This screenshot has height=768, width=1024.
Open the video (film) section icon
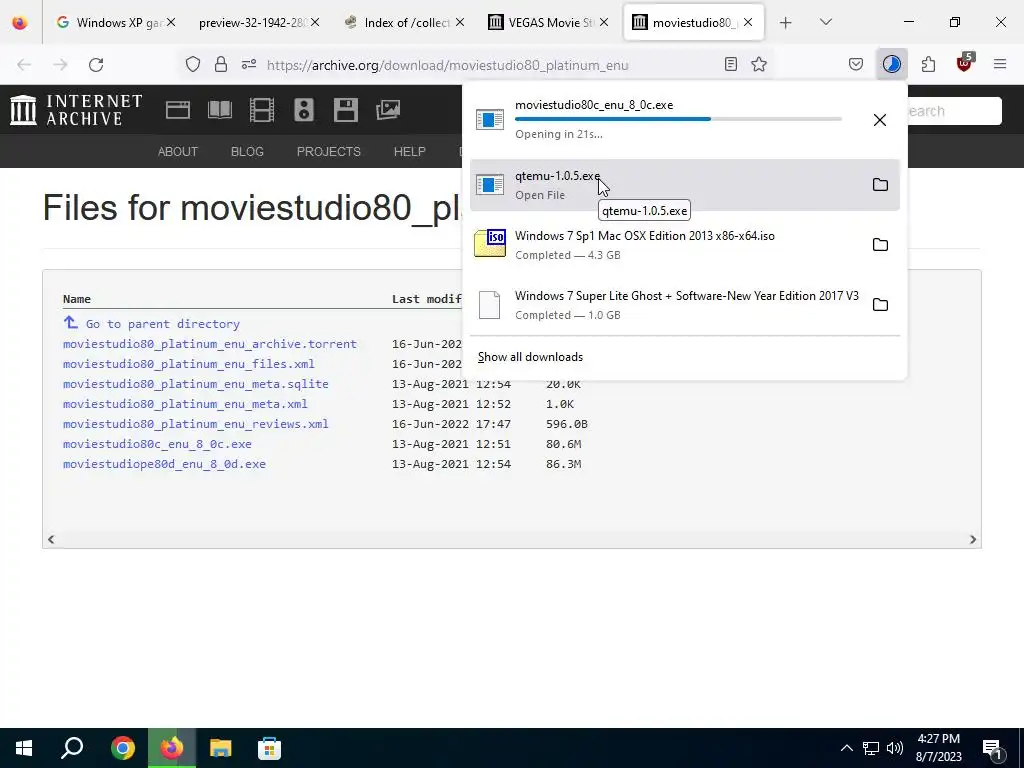(262, 110)
